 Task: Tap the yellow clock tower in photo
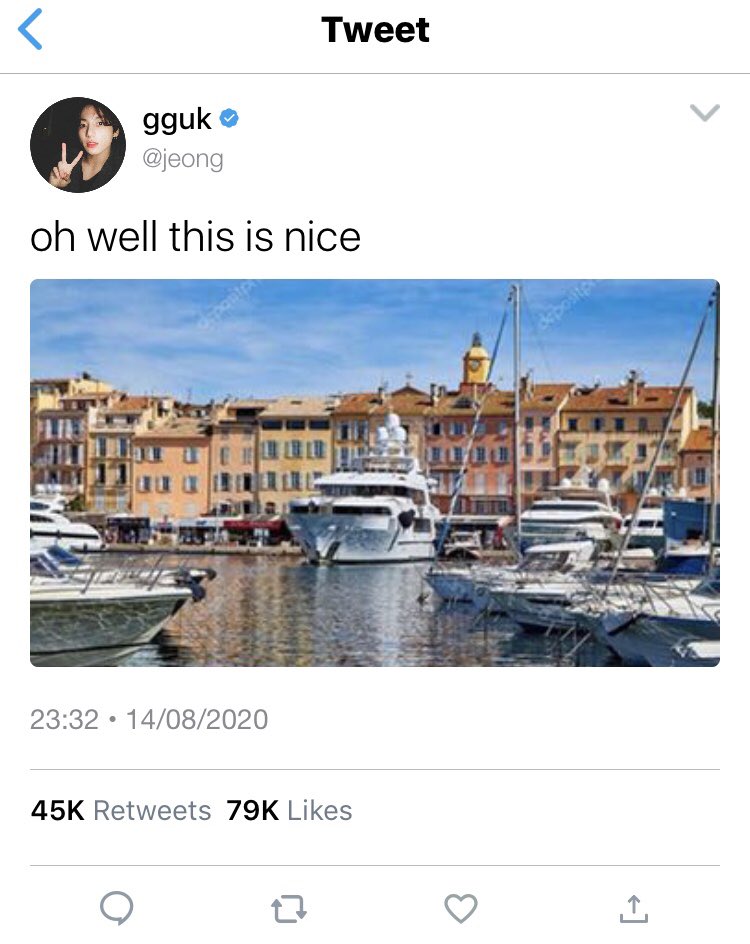[476, 359]
